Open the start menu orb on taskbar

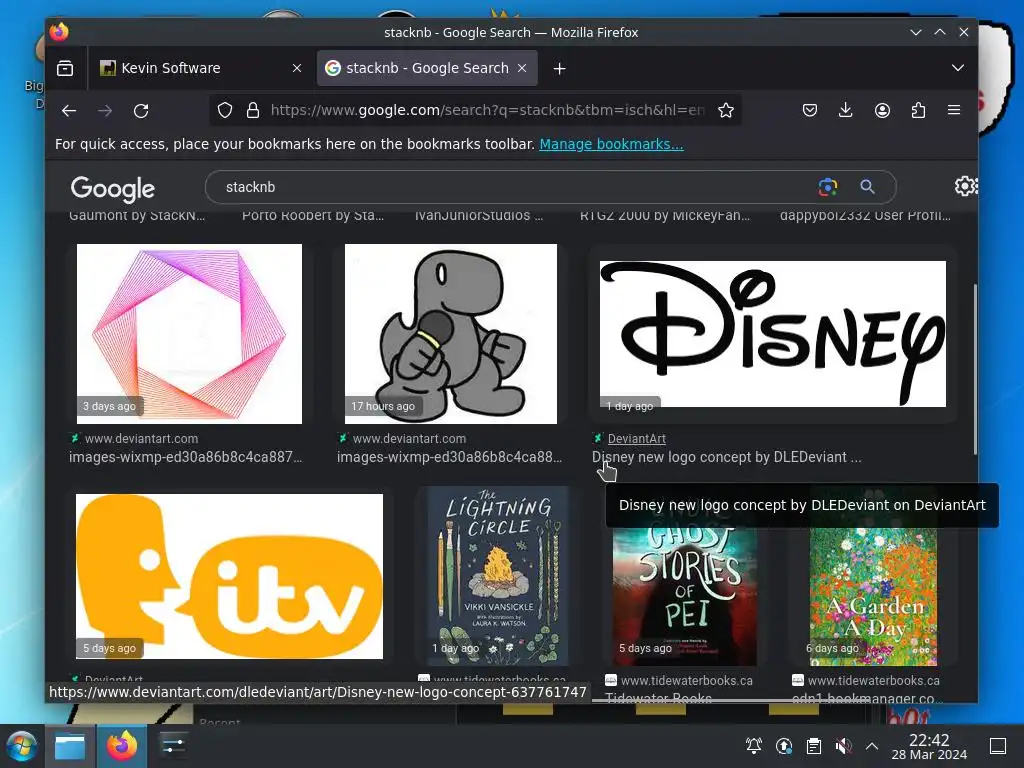coord(22,746)
